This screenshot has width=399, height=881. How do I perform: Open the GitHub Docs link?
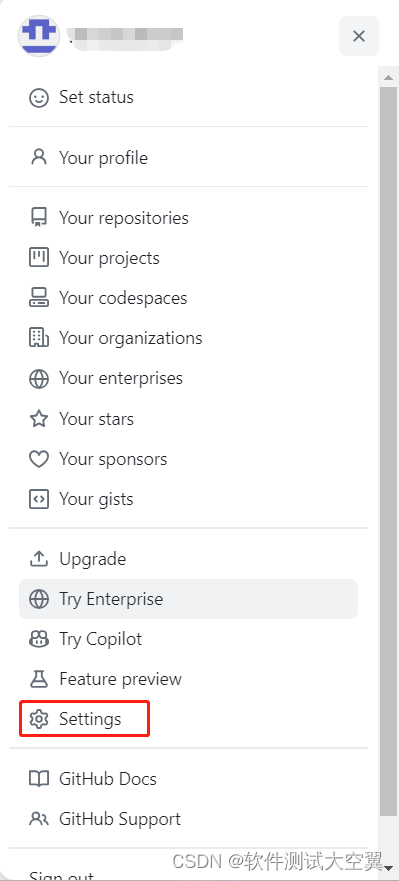(x=188, y=779)
